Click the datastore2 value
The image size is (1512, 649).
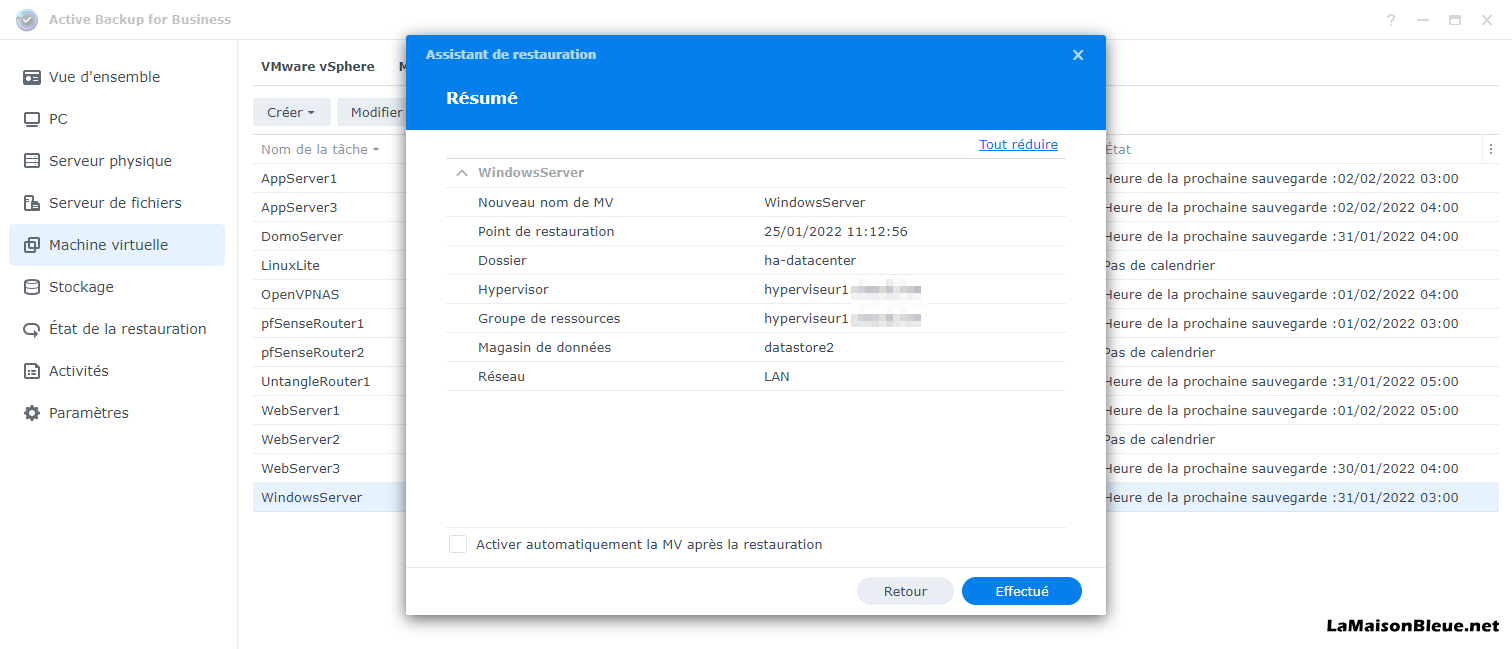click(799, 347)
